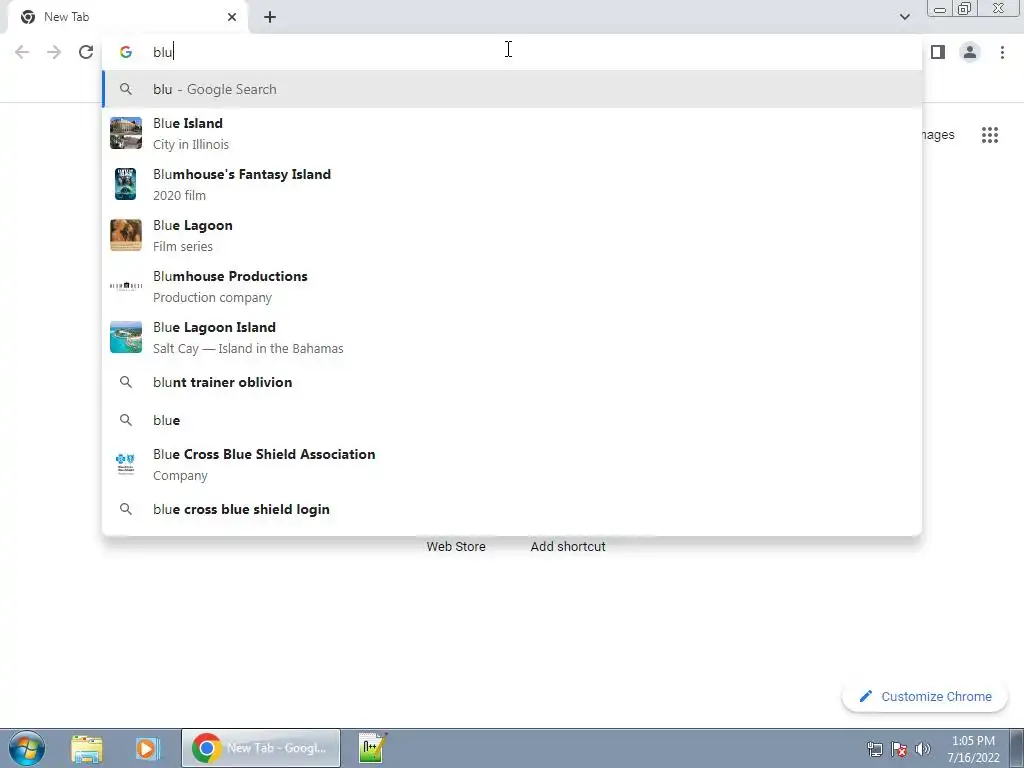The height and width of the screenshot is (768, 1024).
Task: Click the Blue Cross Blue Shield logo
Action: [125, 463]
